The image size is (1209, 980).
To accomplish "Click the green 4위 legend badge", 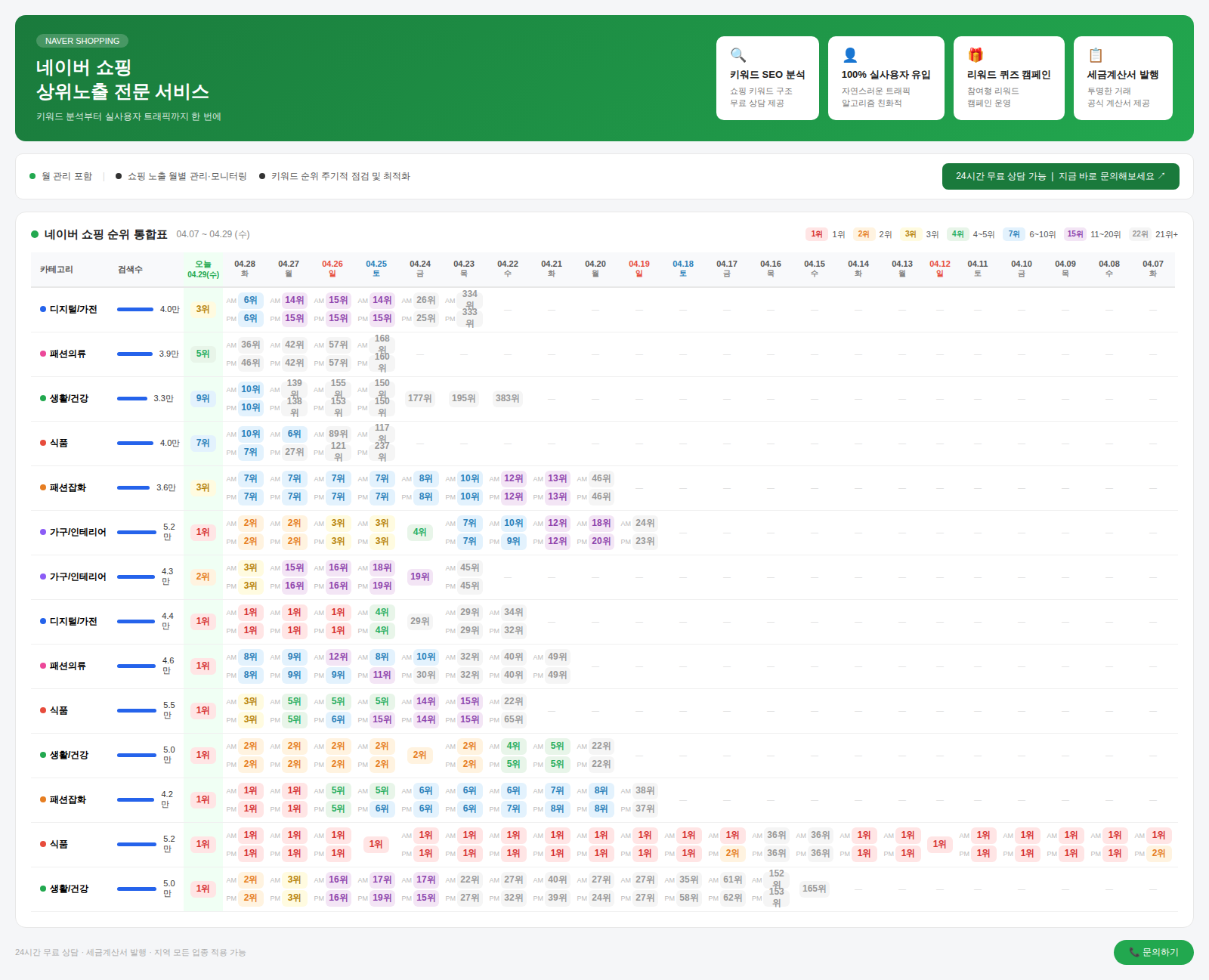I will [x=957, y=234].
